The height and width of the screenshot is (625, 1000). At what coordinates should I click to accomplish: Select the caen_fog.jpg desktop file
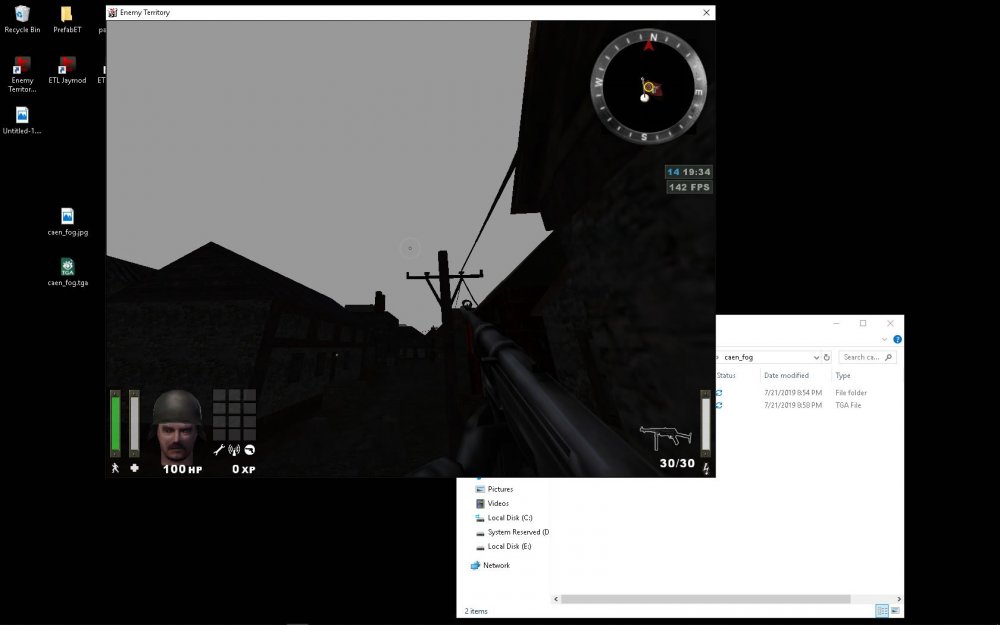68,222
